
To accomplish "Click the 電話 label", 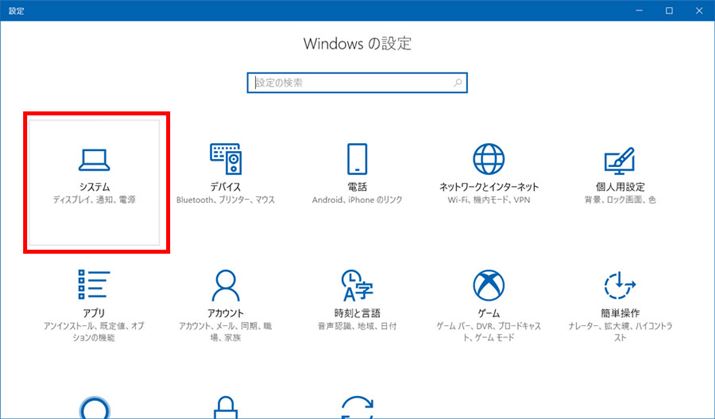I will coord(357,186).
